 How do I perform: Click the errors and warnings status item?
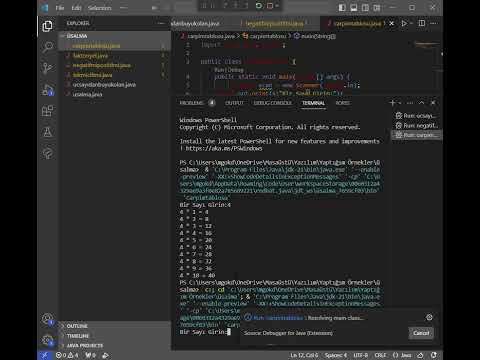tap(67, 355)
